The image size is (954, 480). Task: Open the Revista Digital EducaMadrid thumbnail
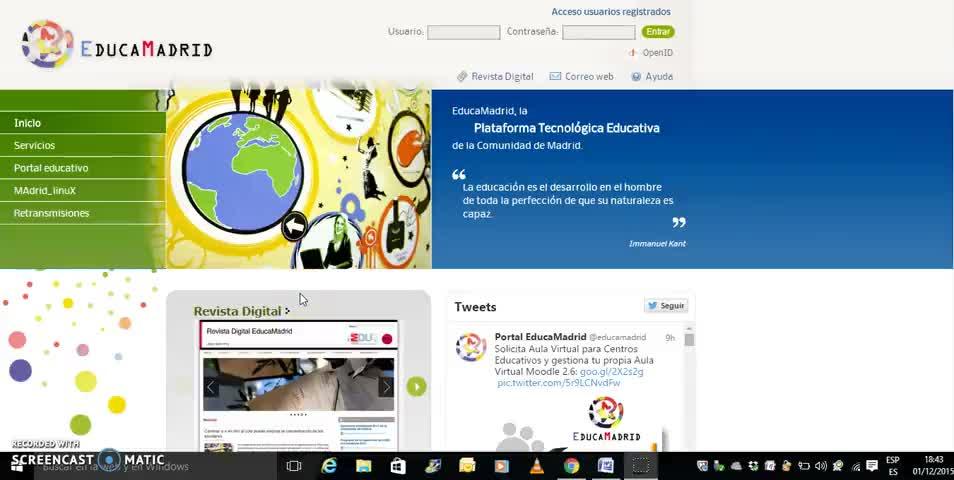coord(299,385)
